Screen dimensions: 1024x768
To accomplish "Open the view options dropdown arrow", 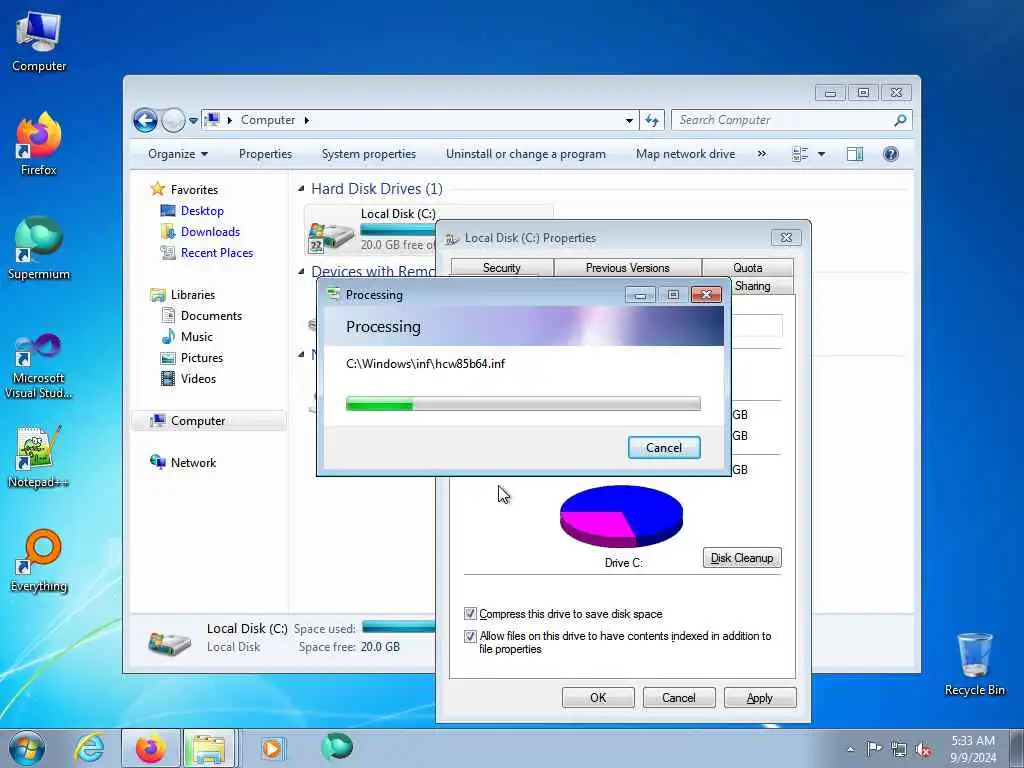I will click(822, 154).
